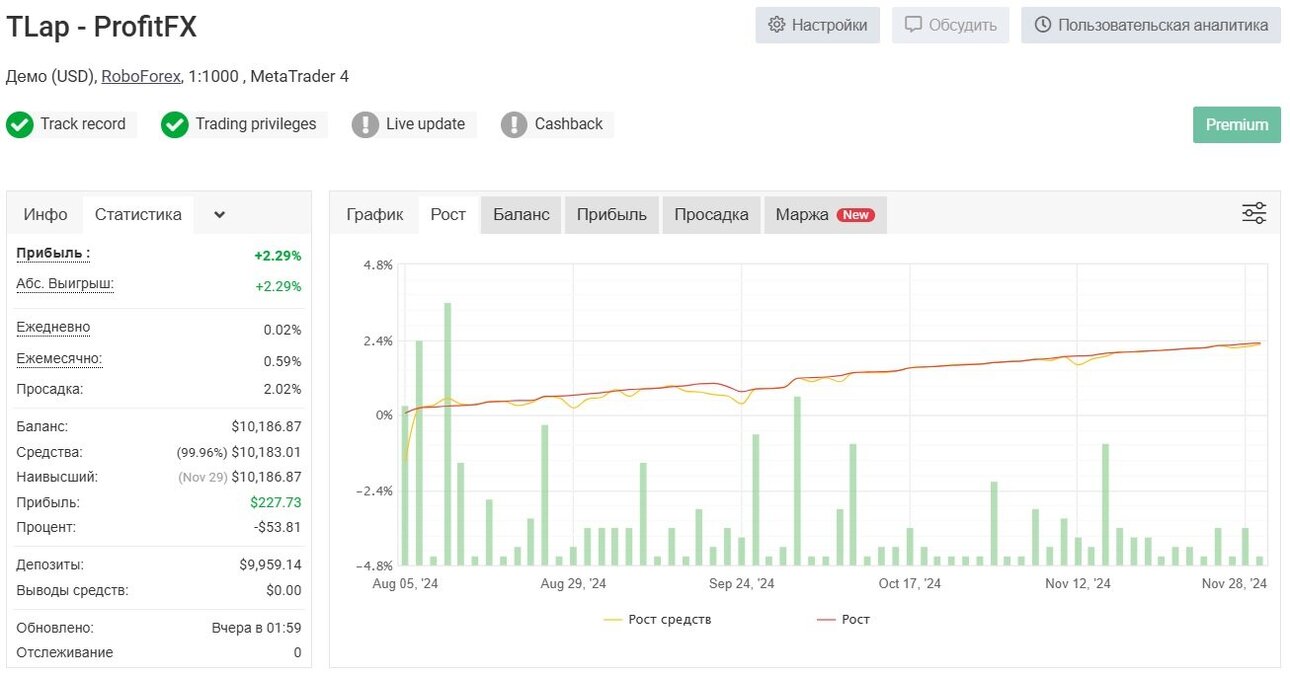Viewport: 1290px width, 677px height.
Task: Click the balance value $10,186.87 in Баланс row
Action: point(266,427)
